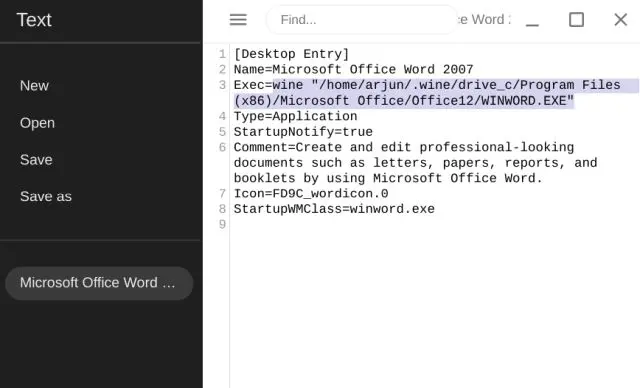Select Save as option
This screenshot has width=640, height=388.
pyautogui.click(x=46, y=196)
